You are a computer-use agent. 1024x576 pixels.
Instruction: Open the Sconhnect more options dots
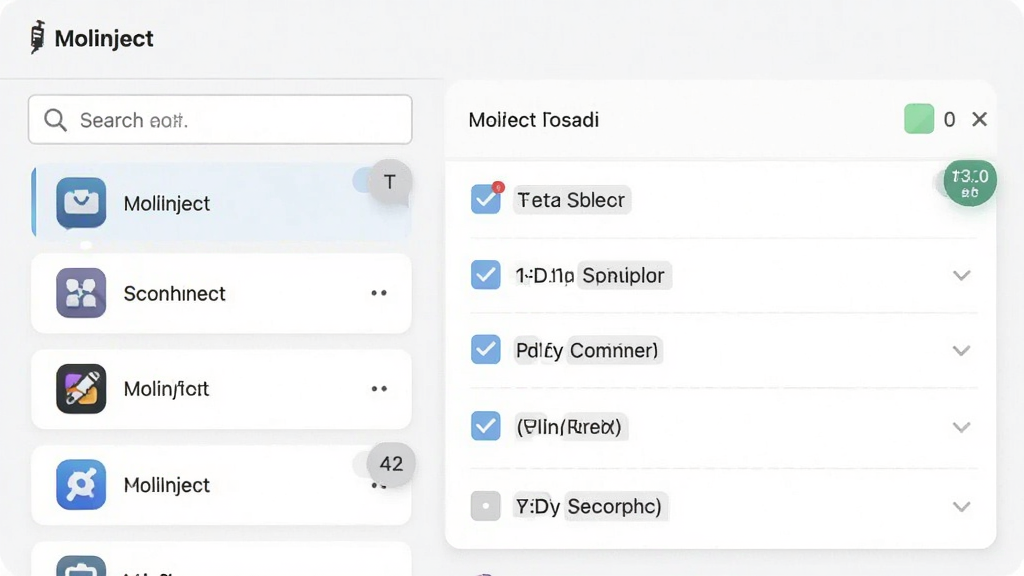tap(379, 293)
